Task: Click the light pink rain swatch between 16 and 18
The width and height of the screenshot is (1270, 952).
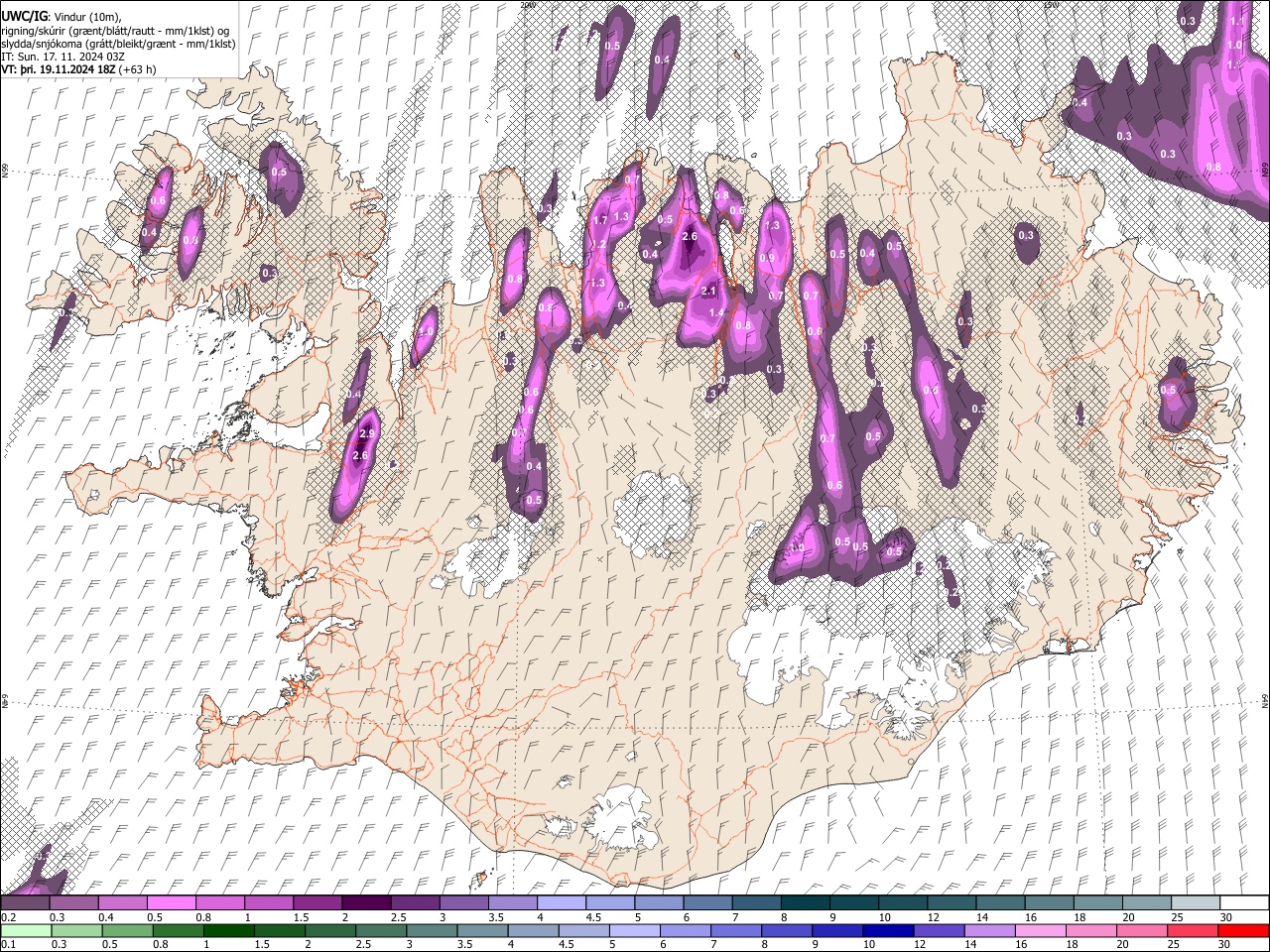Action: [1040, 931]
